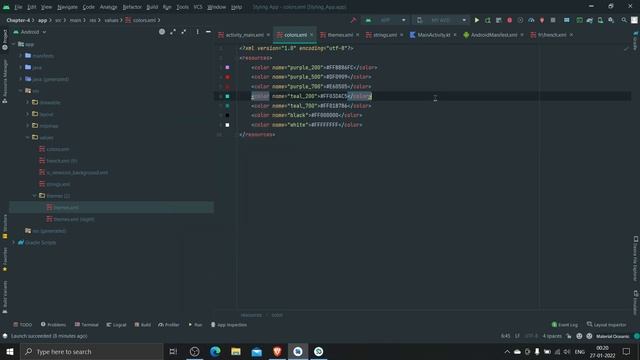Click the Select Opened File target icon
Screen dimensions: 640x360
(162, 32)
